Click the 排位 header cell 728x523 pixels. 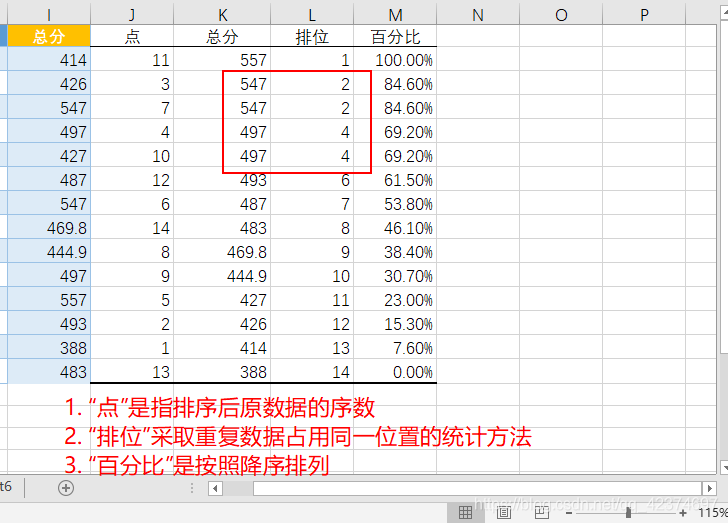click(312, 36)
